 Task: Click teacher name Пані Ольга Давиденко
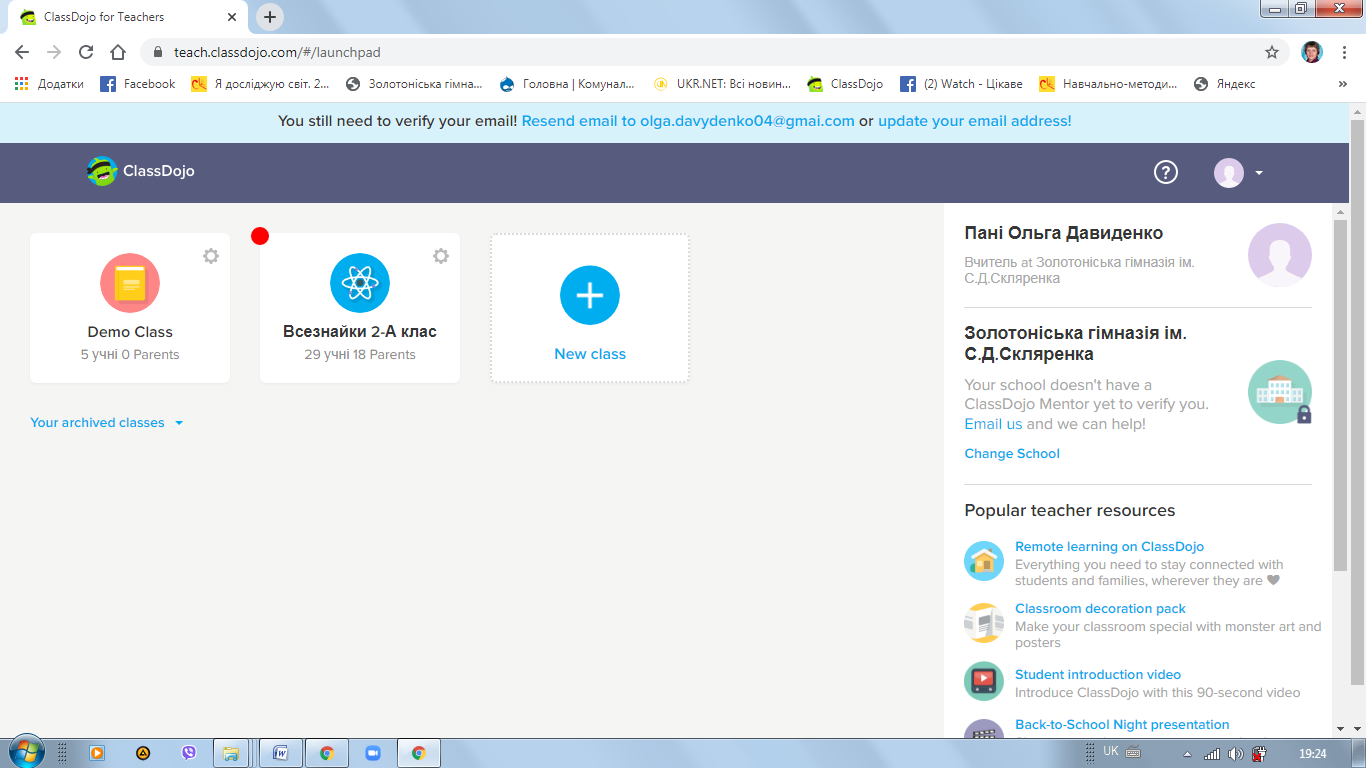(x=1064, y=233)
